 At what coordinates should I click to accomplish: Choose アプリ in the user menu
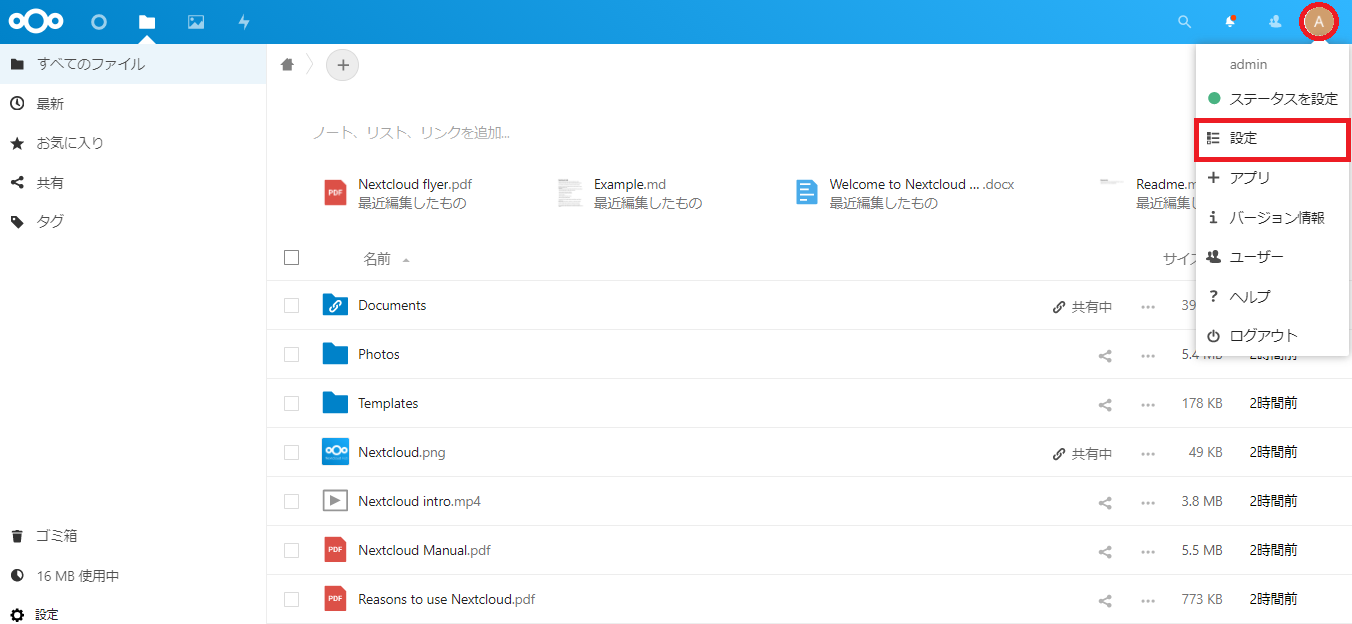(1272, 178)
